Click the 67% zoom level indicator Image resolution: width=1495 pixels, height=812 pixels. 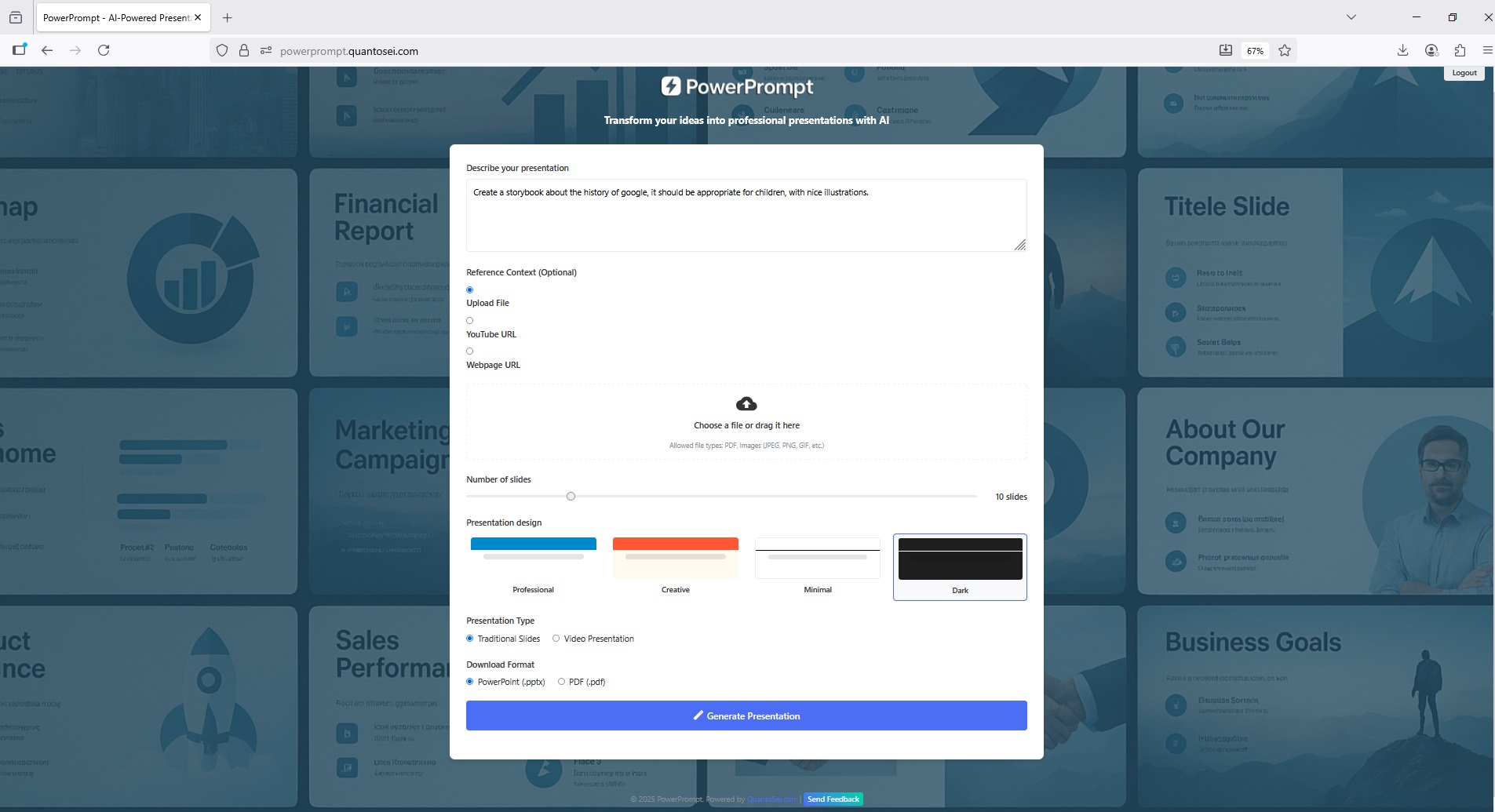(1255, 51)
